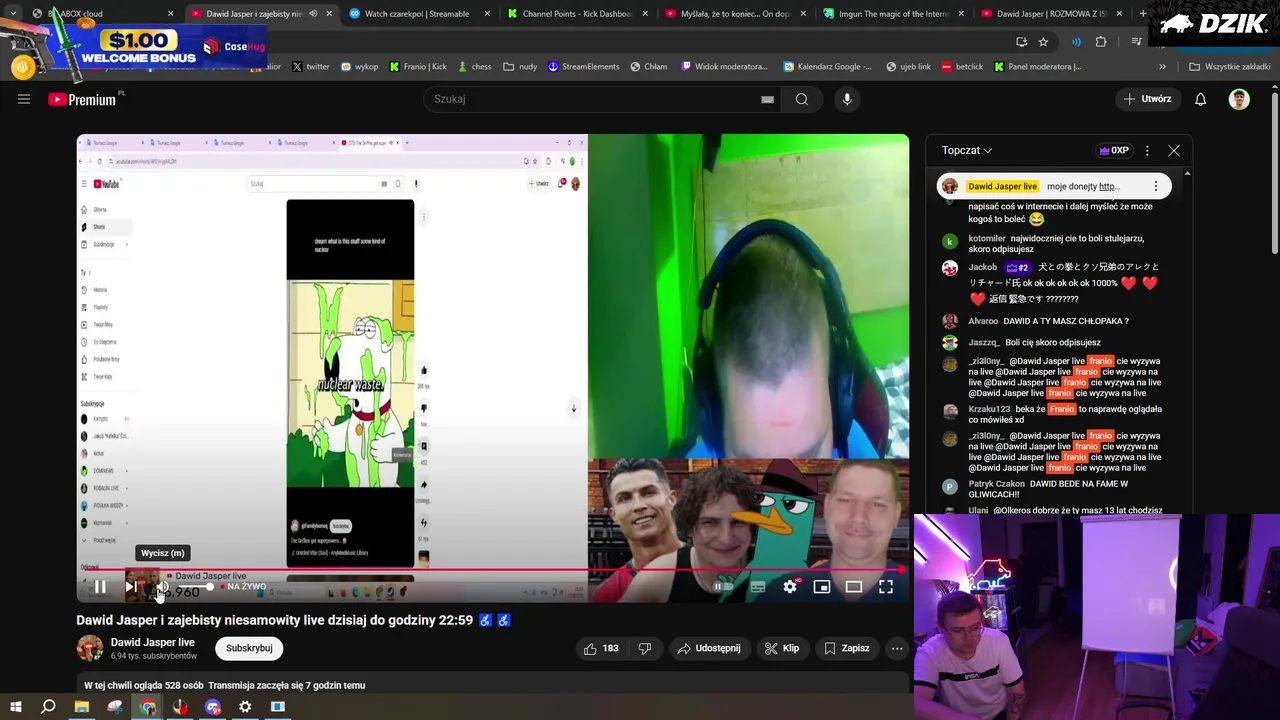Adjust the player volume slider

(195, 587)
